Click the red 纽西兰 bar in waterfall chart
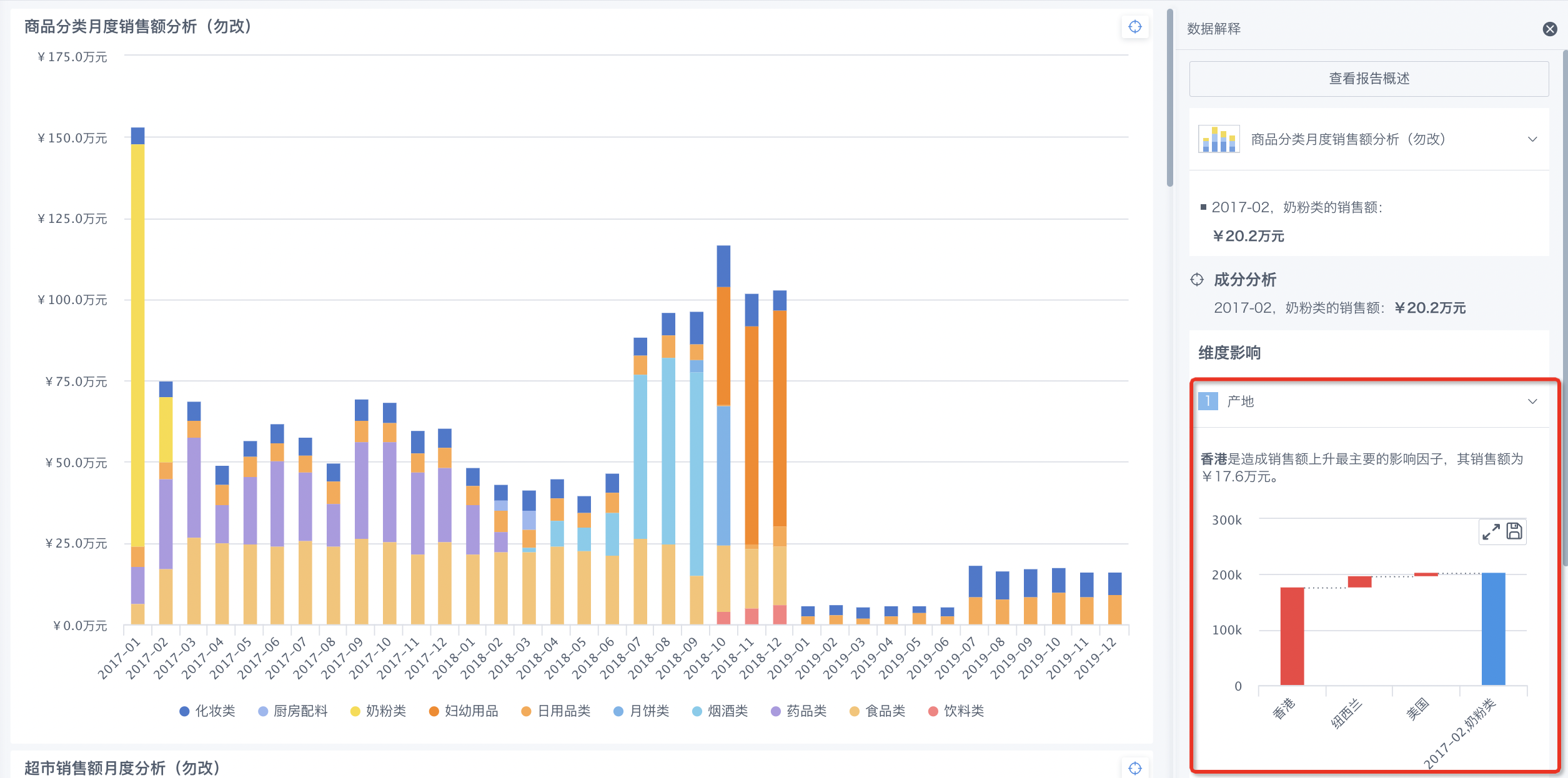1568x778 pixels. click(x=1359, y=582)
